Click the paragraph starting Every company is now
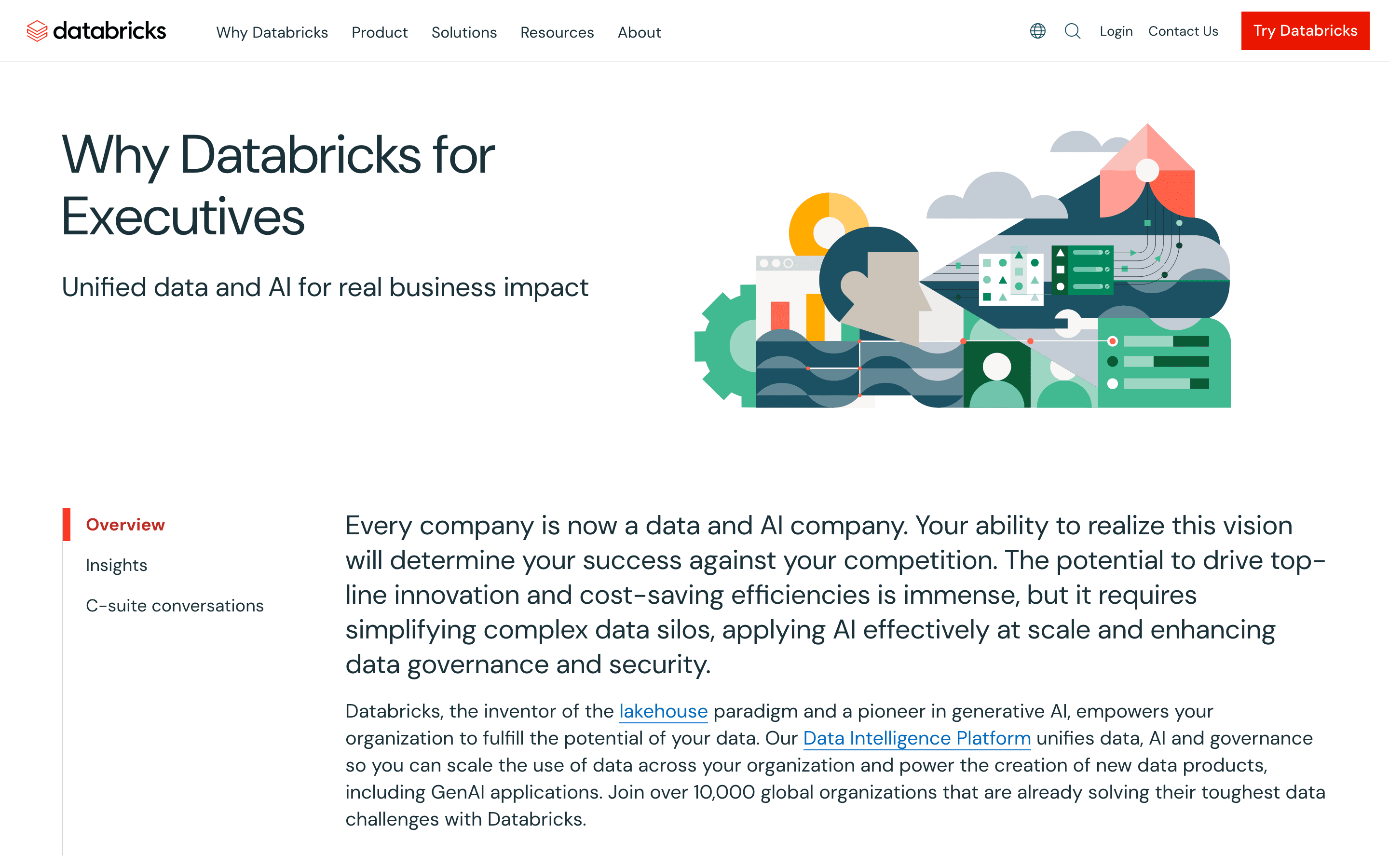Image resolution: width=1389 pixels, height=868 pixels. (x=835, y=595)
